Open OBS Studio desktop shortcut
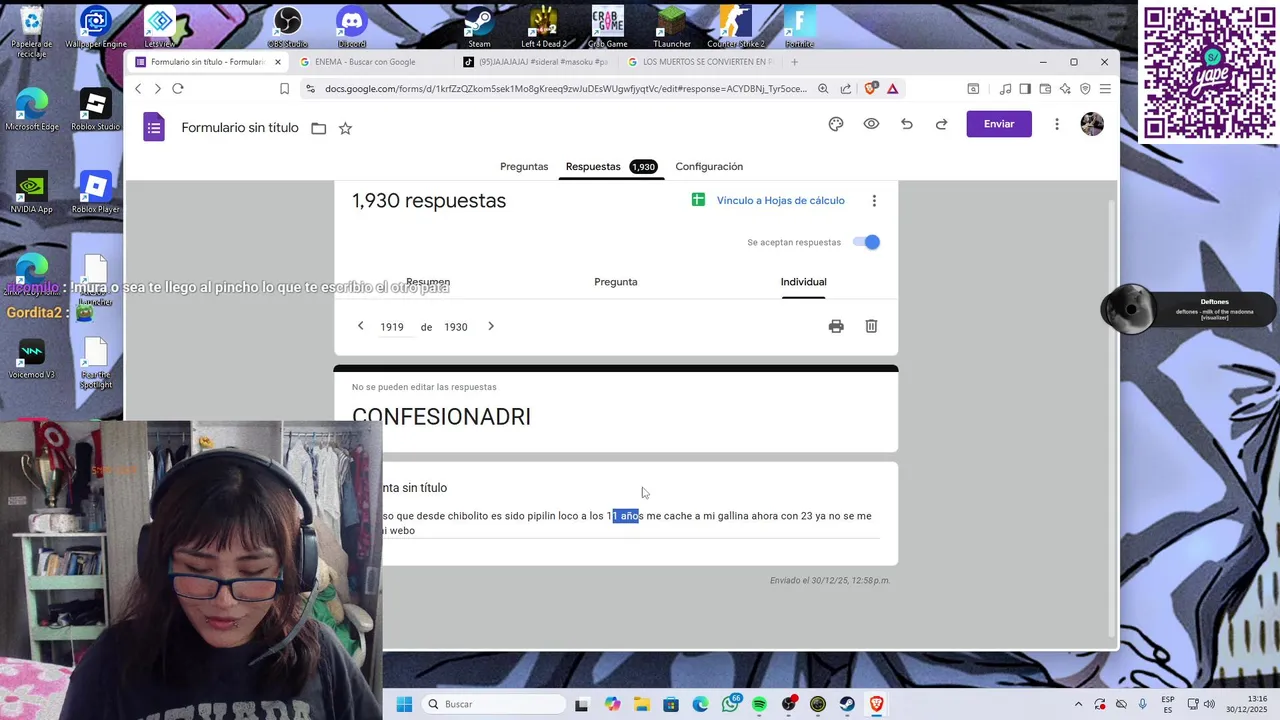This screenshot has height=720, width=1280. pos(288,26)
